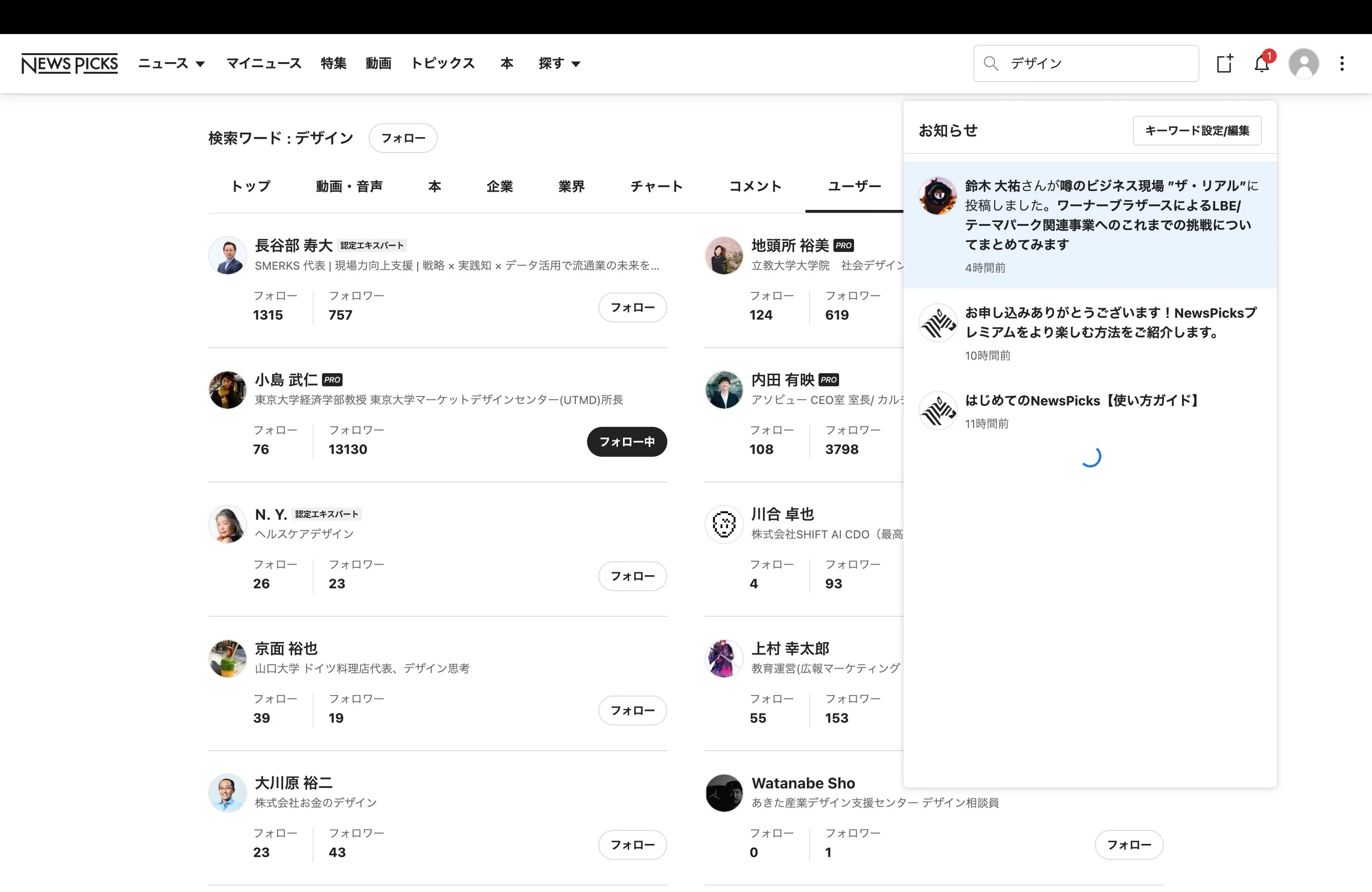Open 地頭所 裕美's profile avatar
The width and height of the screenshot is (1372, 892).
click(x=723, y=255)
